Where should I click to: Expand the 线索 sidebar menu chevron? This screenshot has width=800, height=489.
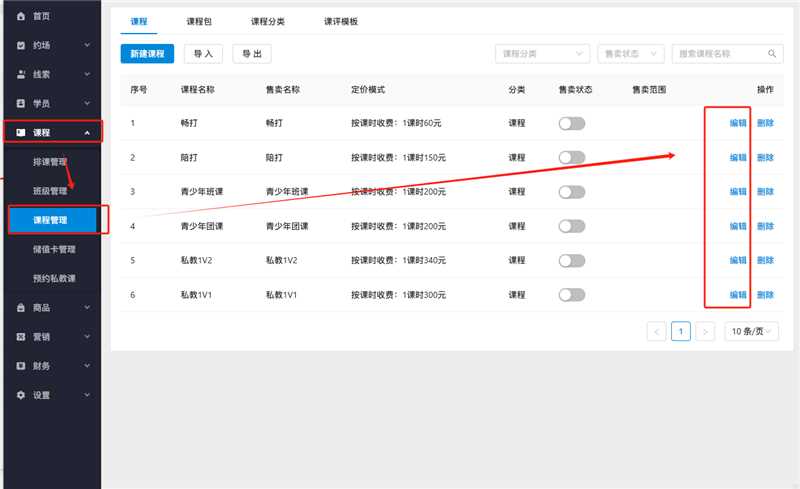click(87, 75)
